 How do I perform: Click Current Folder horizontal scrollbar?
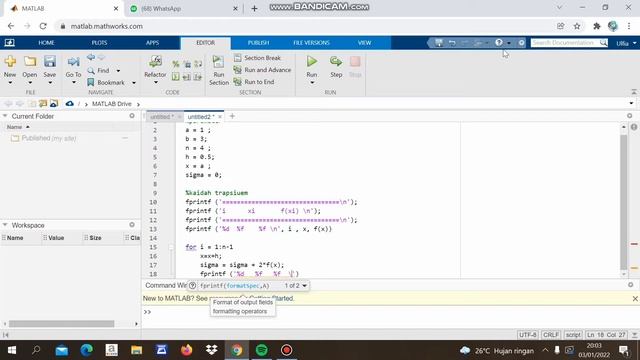[61, 324]
